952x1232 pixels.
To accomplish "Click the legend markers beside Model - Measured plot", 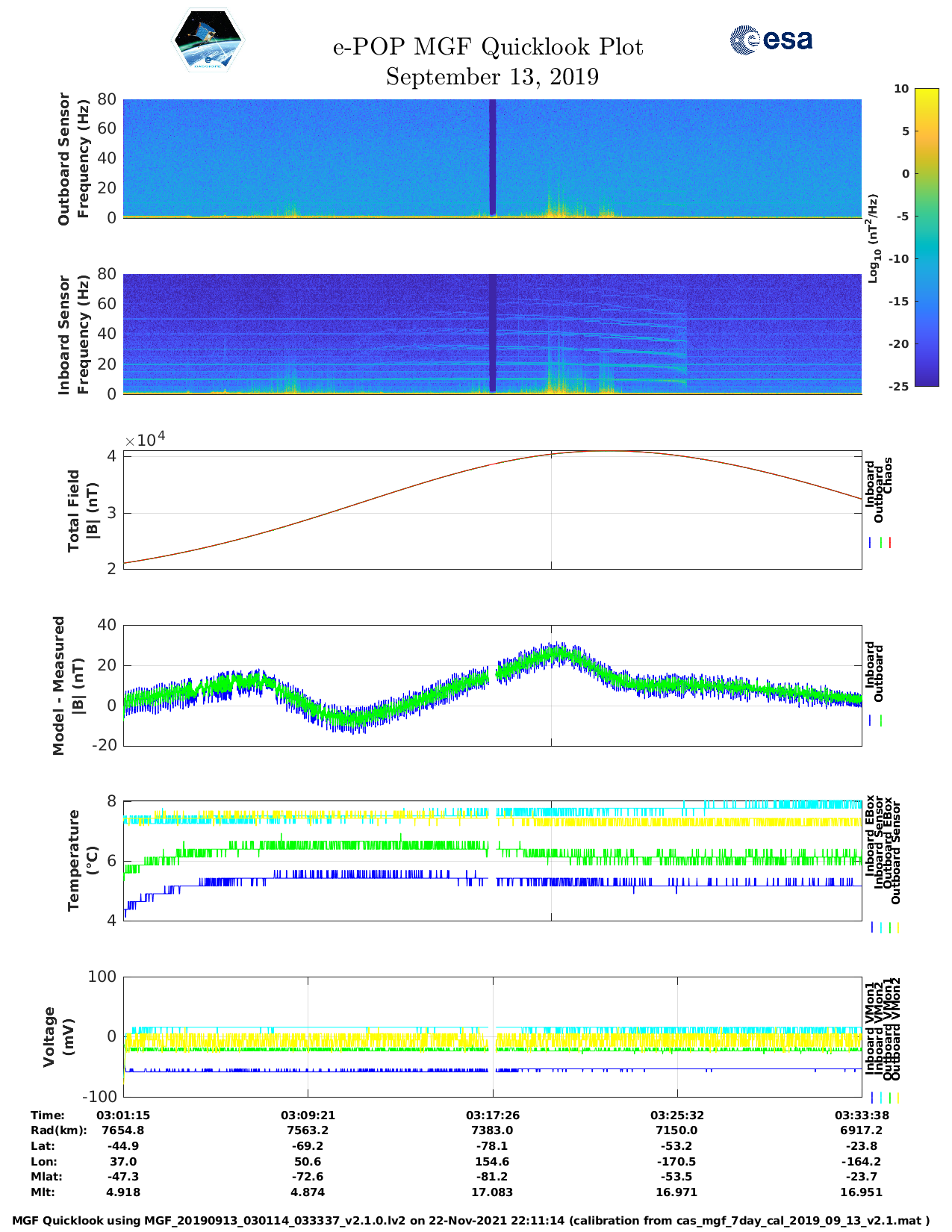I will (876, 721).
